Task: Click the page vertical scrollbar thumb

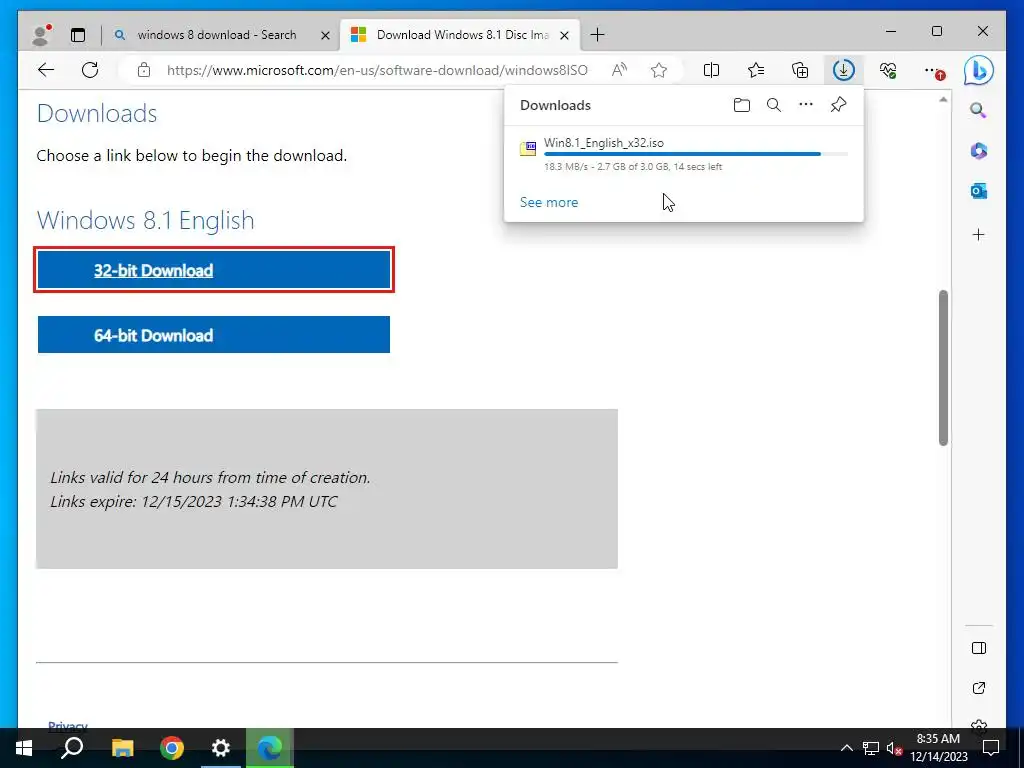Action: 943,368
